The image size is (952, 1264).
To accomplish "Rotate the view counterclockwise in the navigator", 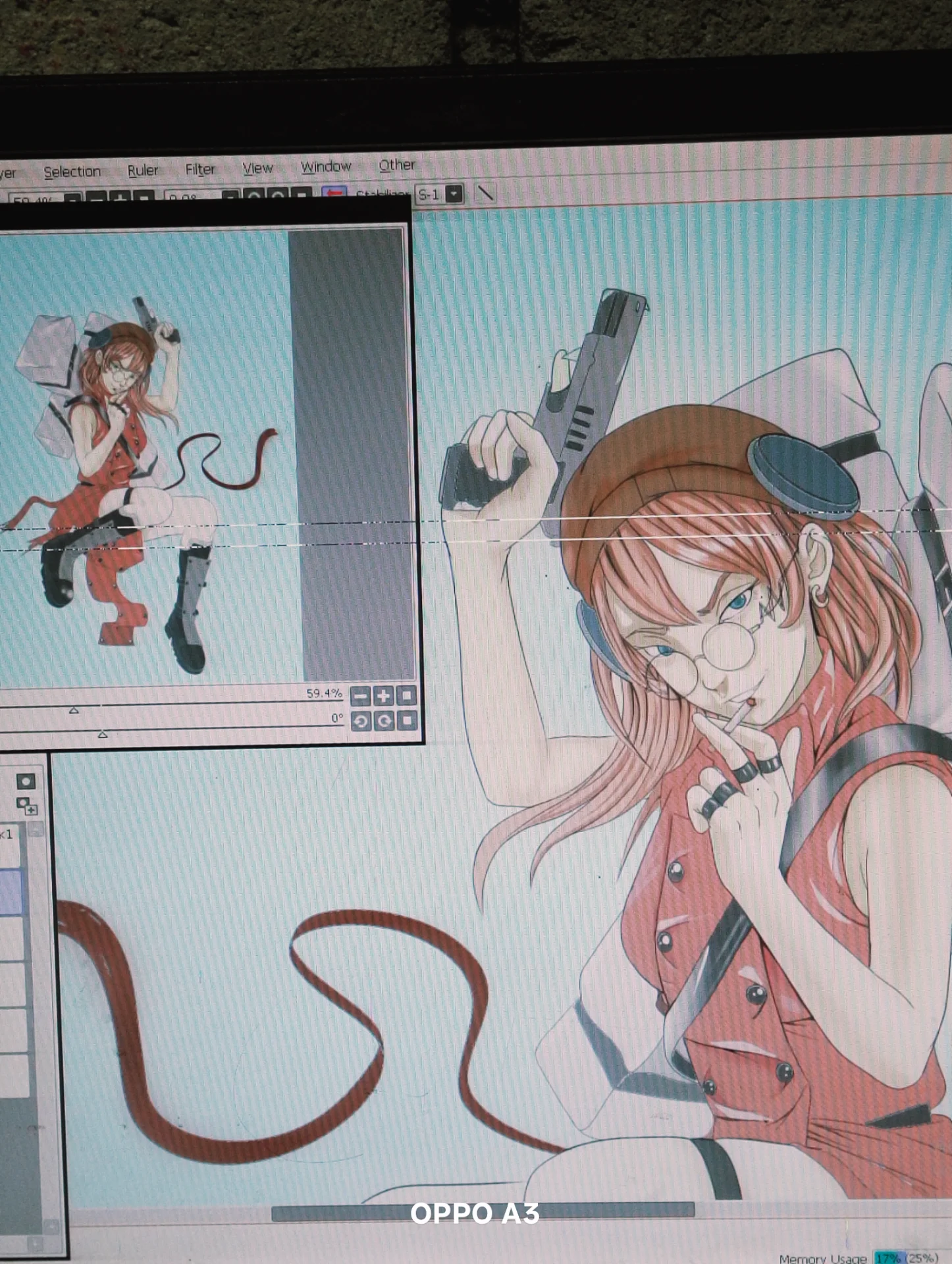I will click(360, 721).
